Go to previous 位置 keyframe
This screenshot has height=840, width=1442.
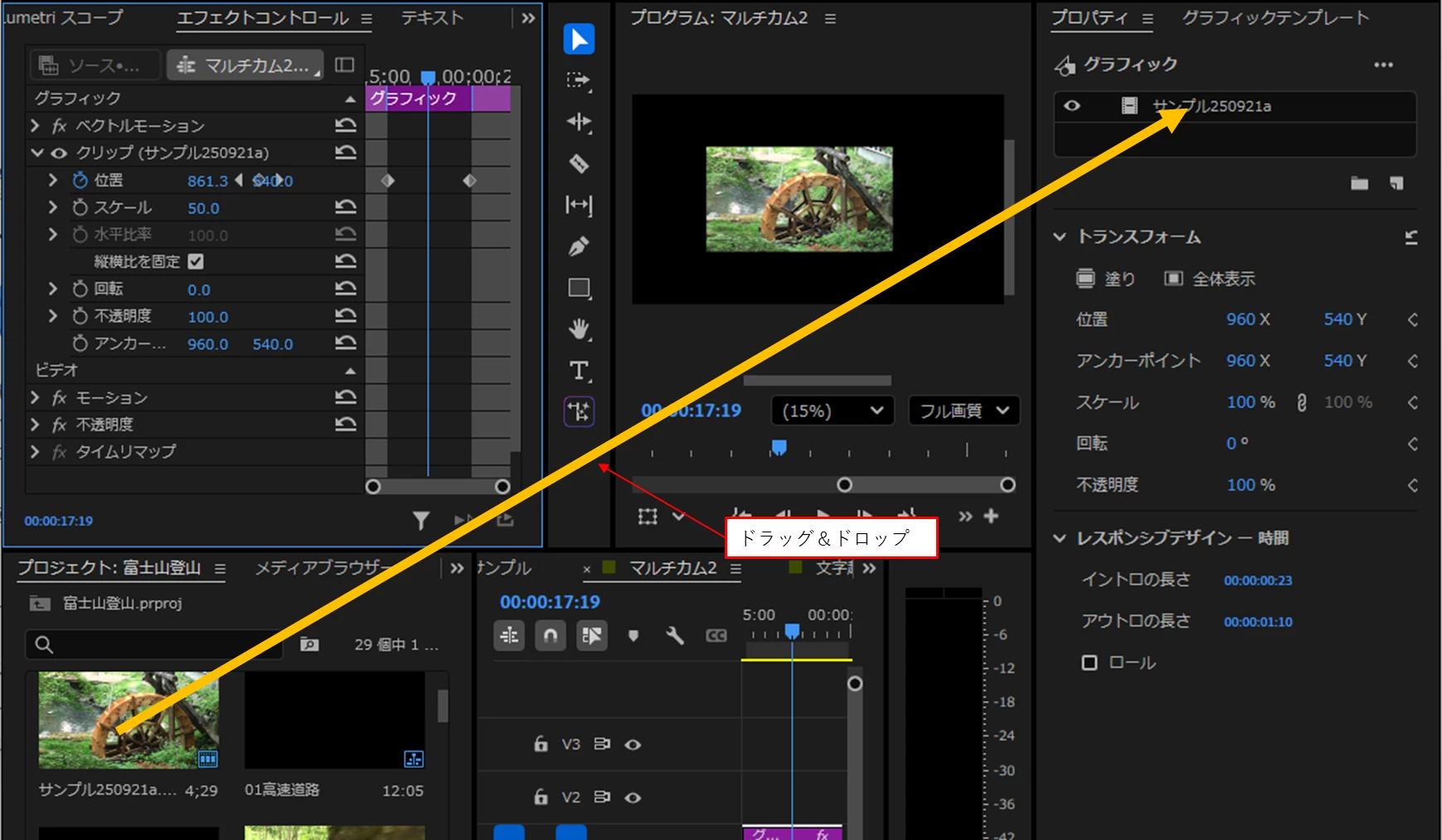point(239,180)
